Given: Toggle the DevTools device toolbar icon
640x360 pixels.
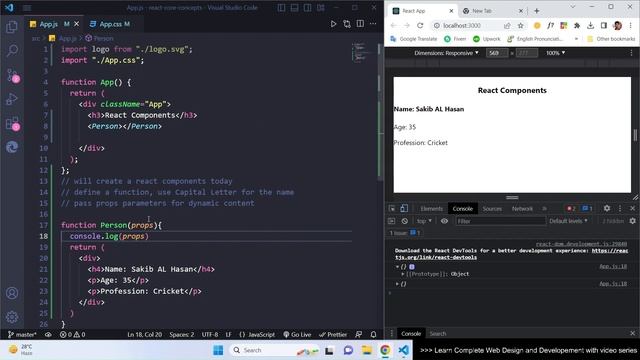Looking at the screenshot, I should click(x=404, y=209).
